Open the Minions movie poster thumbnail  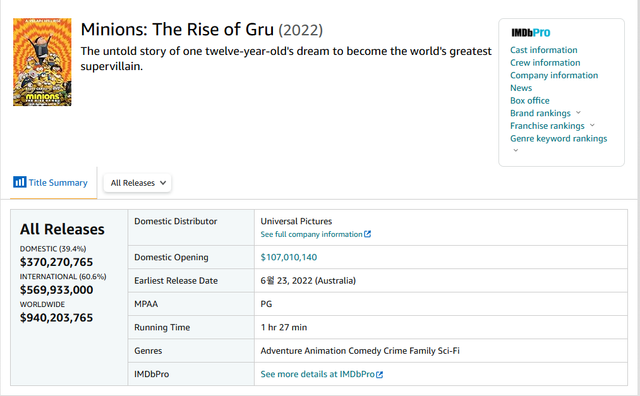tap(42, 62)
